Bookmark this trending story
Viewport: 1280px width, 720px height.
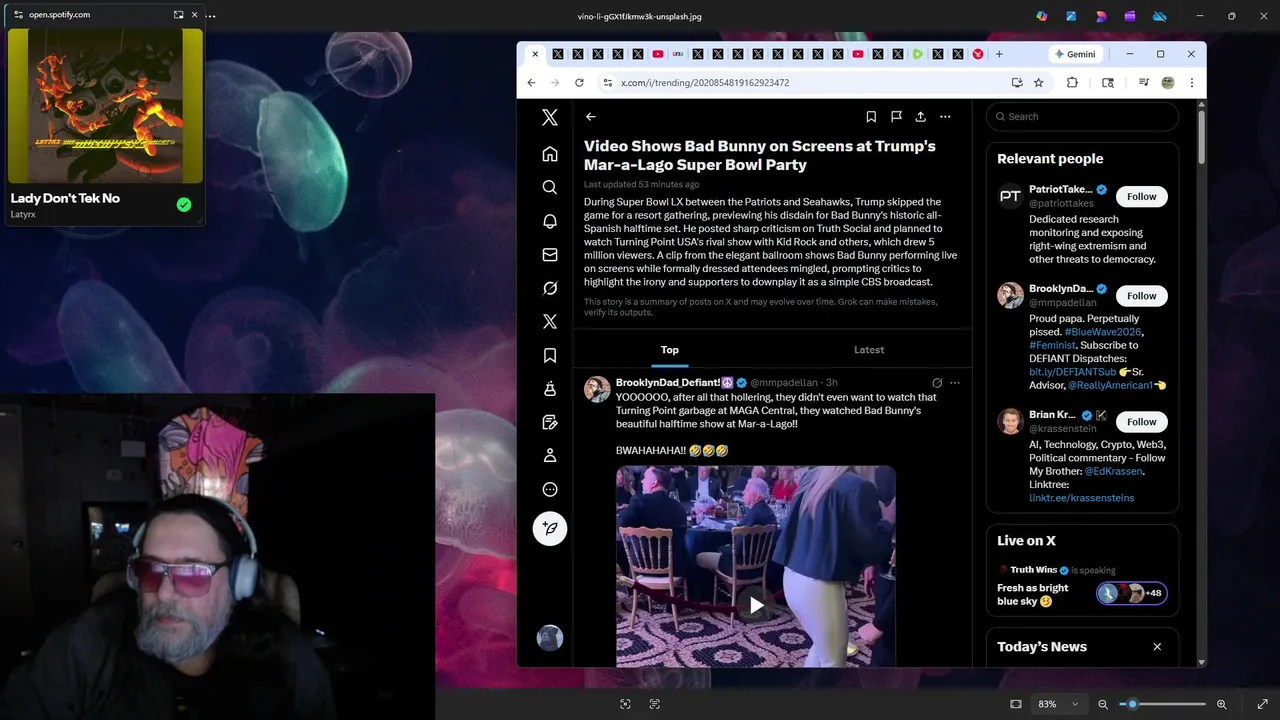[871, 117]
